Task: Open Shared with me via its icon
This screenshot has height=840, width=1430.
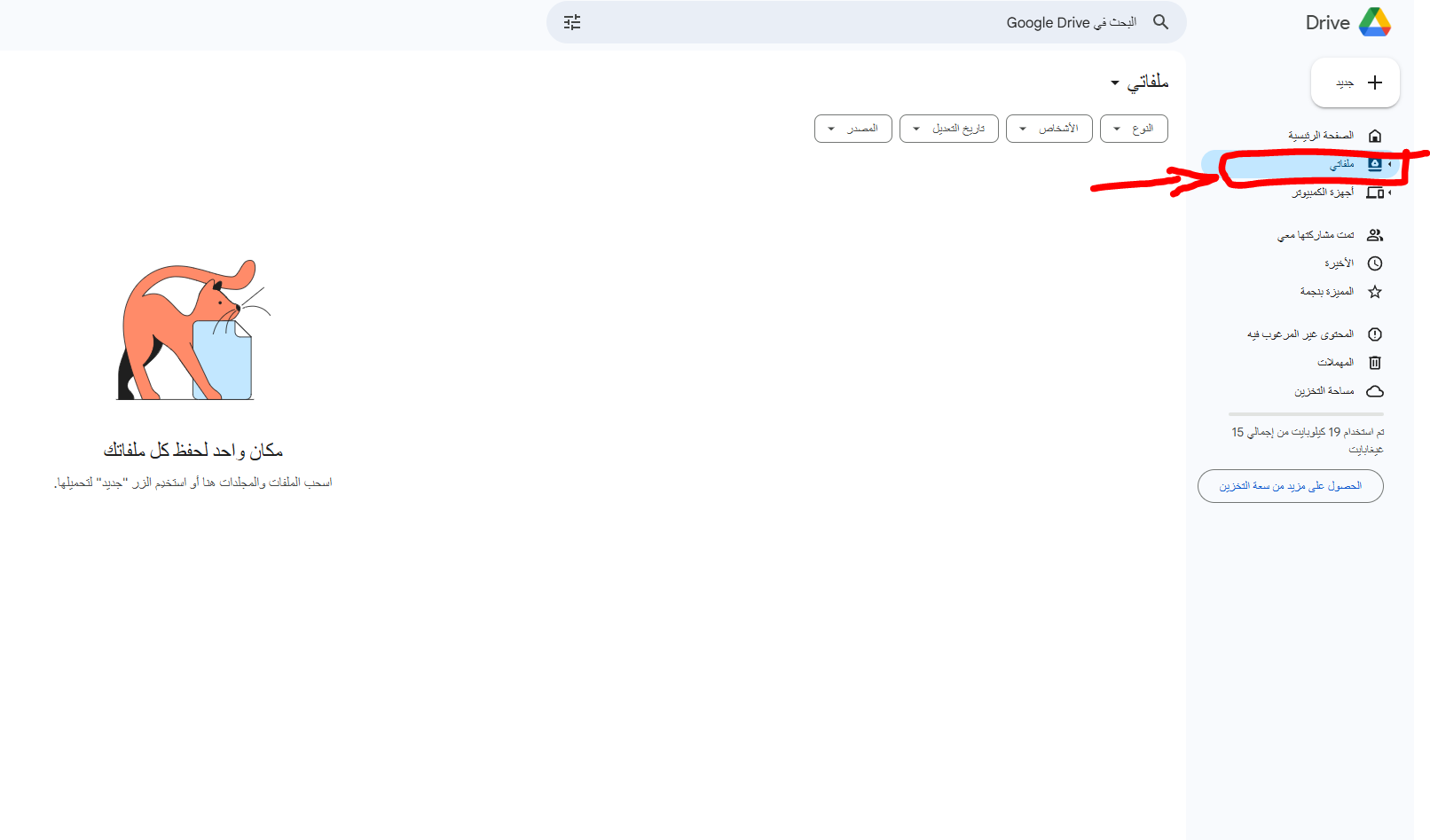Action: [1375, 234]
